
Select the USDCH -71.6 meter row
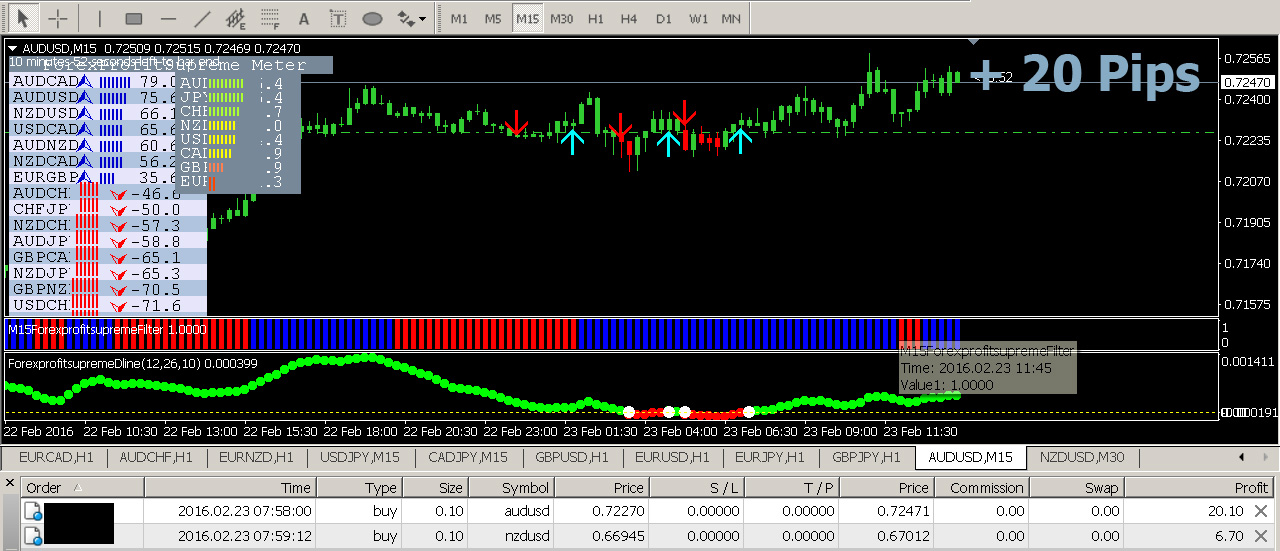107,305
